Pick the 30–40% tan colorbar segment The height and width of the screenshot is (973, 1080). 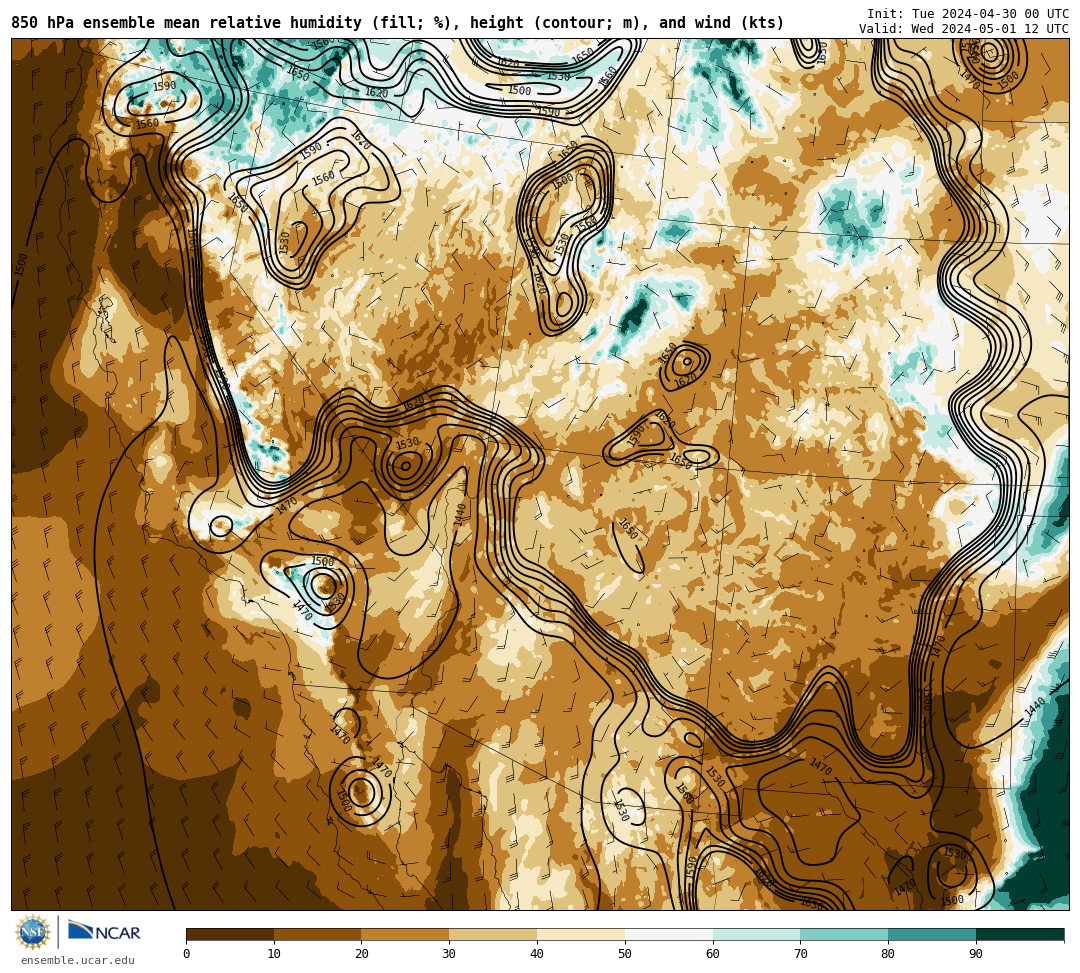tap(493, 934)
